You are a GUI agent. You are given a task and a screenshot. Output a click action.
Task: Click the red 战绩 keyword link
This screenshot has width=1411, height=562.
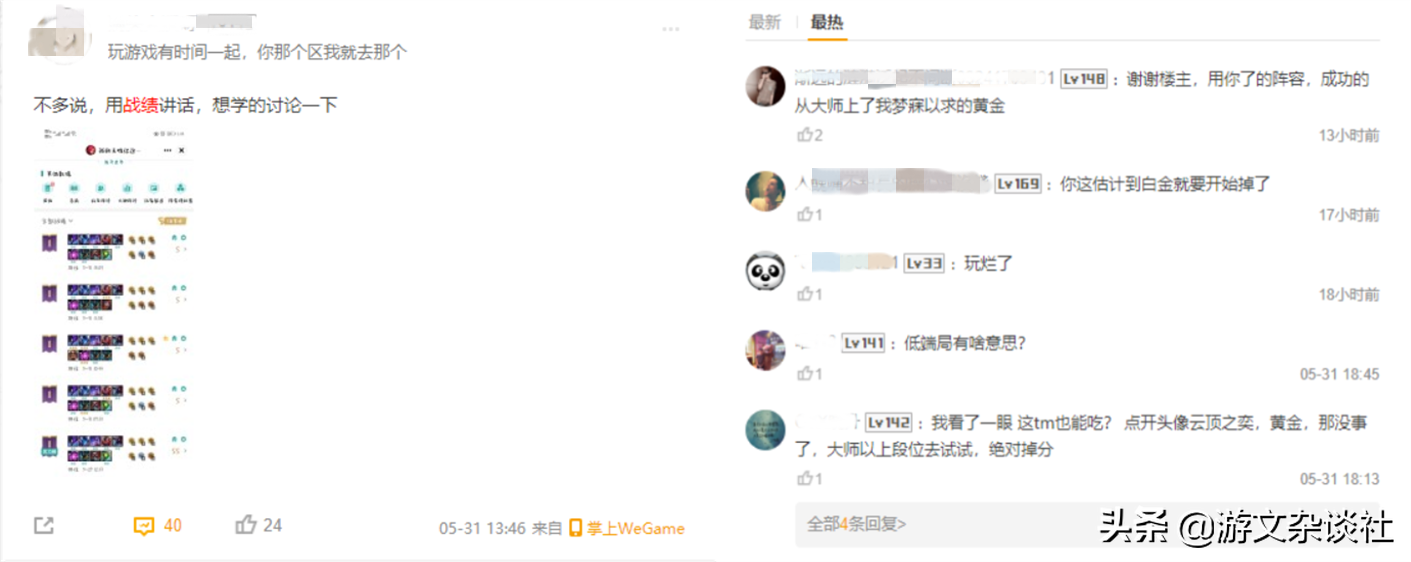[x=140, y=104]
